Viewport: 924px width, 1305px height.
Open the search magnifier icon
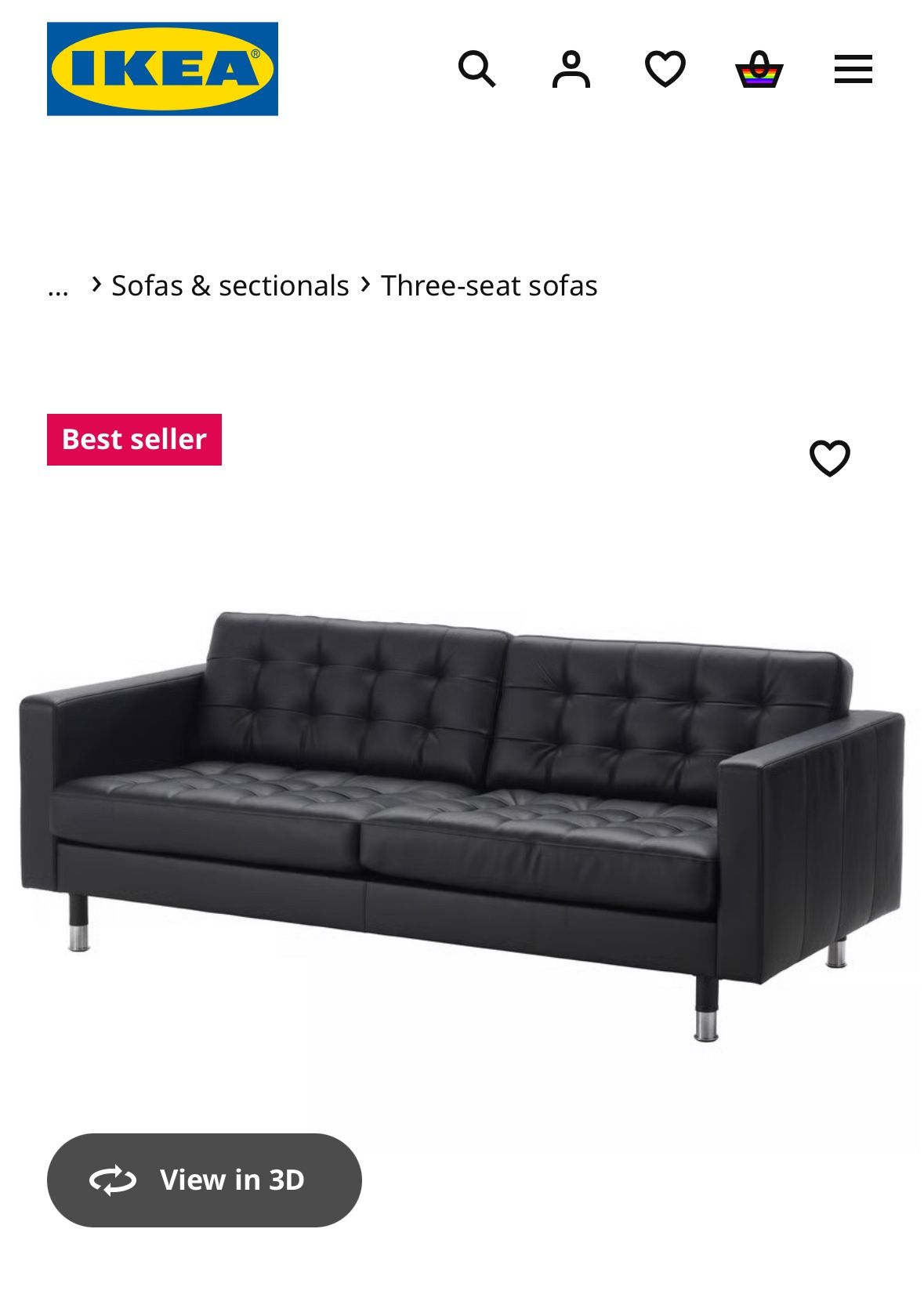[476, 69]
